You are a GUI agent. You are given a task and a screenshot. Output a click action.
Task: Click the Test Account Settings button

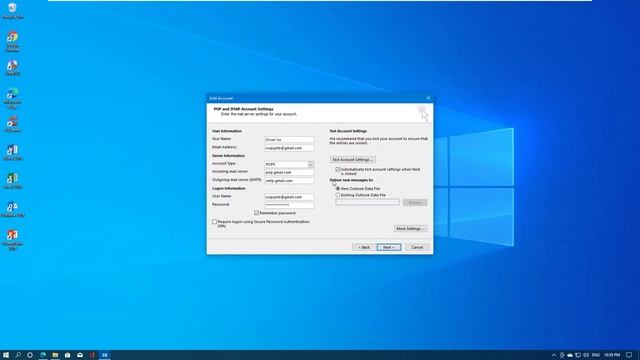[x=353, y=160]
